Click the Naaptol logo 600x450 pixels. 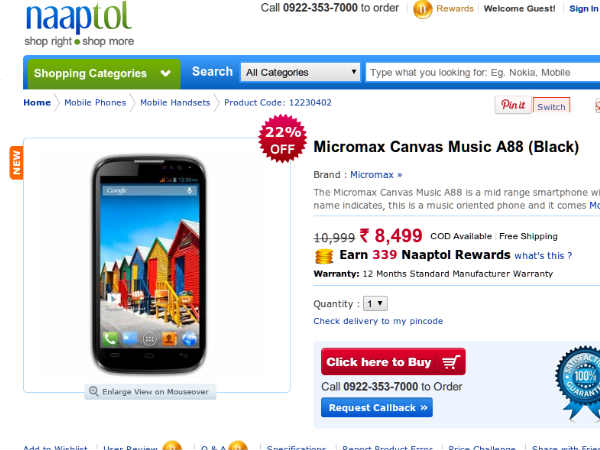pos(79,24)
